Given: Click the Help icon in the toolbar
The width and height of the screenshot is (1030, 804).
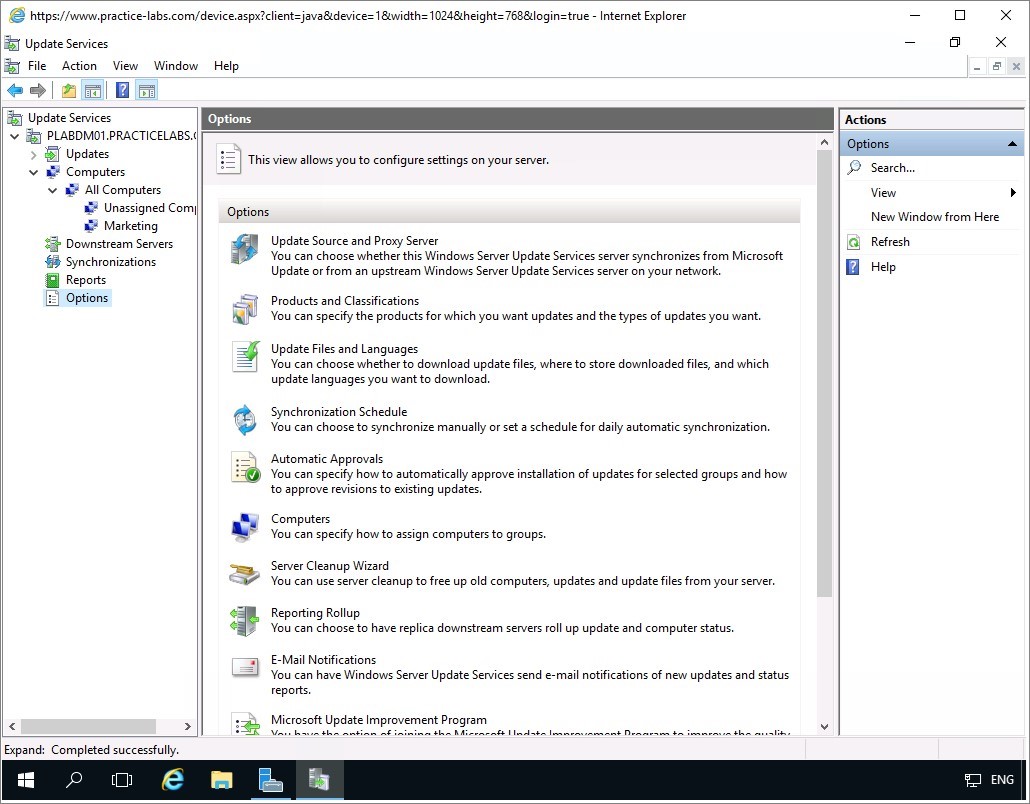Looking at the screenshot, I should tap(122, 91).
